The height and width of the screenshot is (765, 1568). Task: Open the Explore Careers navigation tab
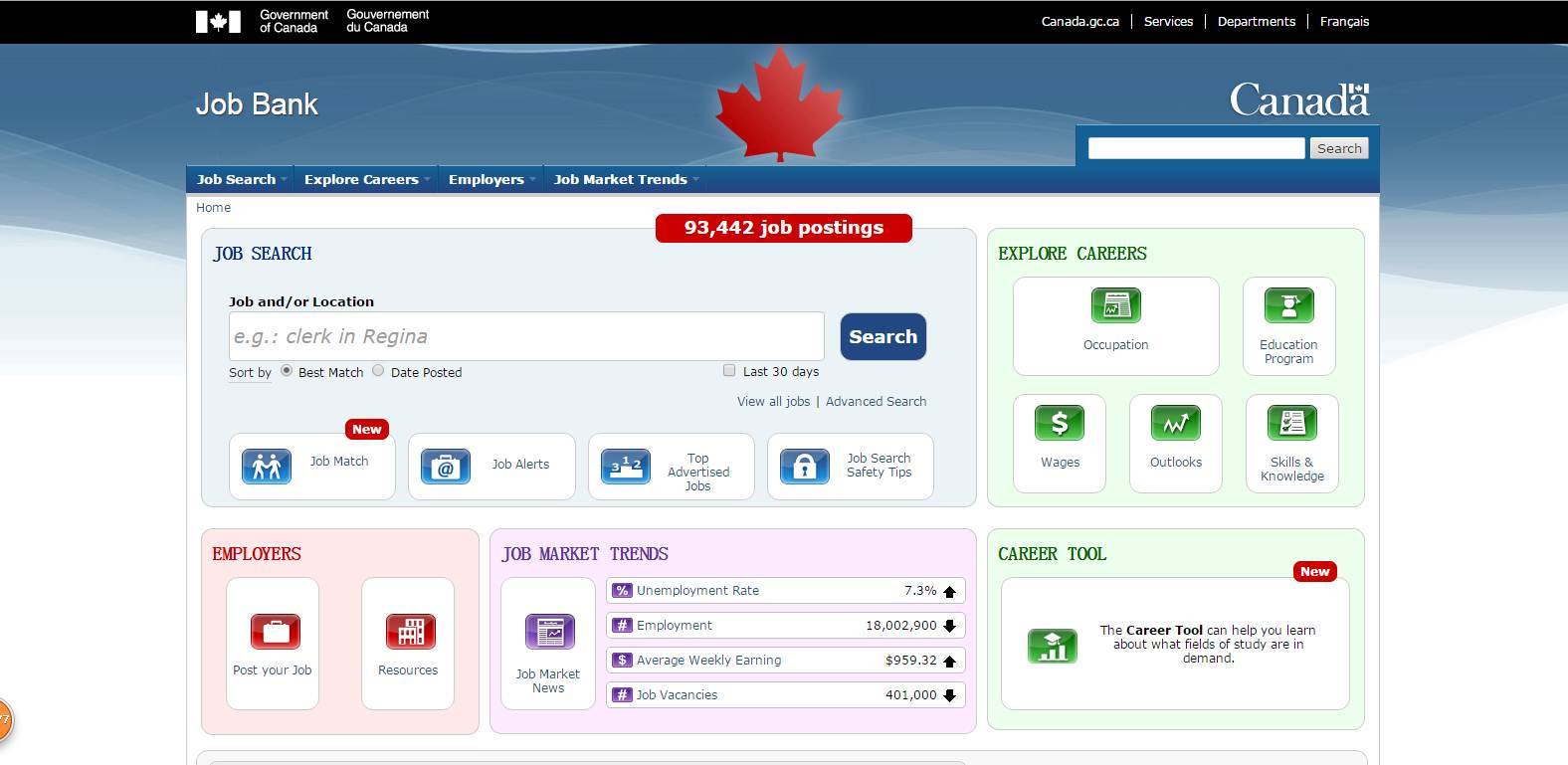point(361,179)
